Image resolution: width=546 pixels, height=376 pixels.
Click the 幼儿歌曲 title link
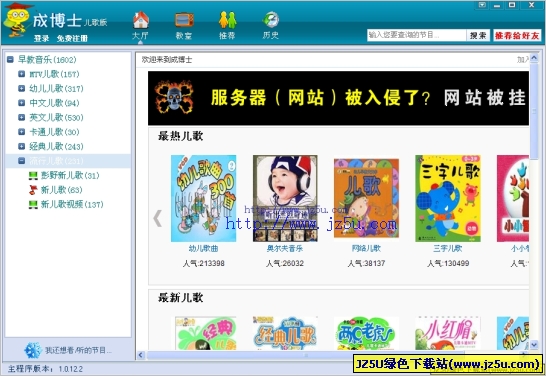203,249
